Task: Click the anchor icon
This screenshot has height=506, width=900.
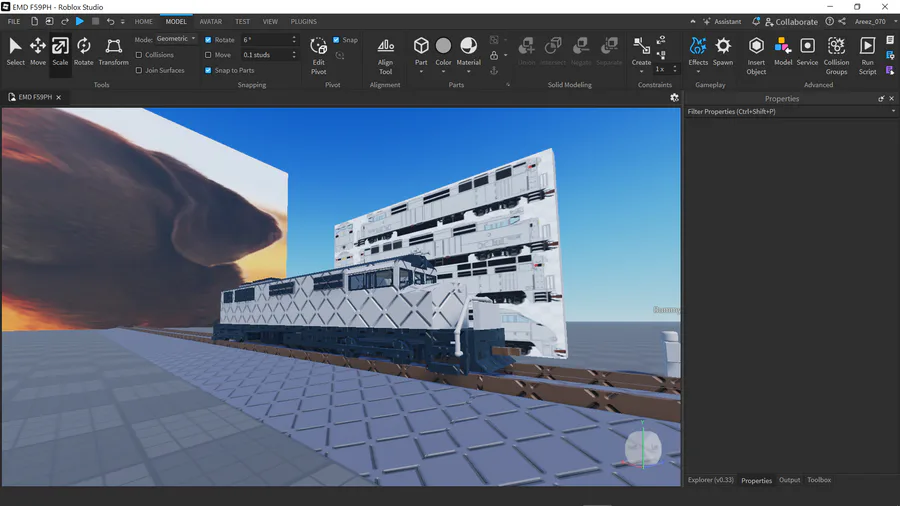Action: tap(494, 71)
